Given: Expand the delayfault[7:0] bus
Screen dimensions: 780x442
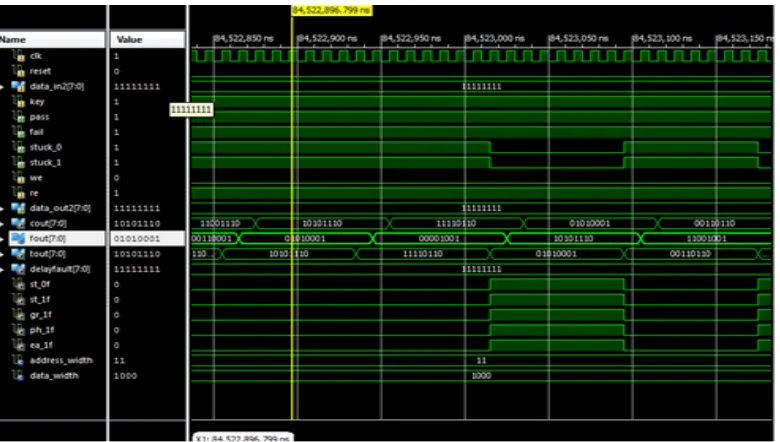Looking at the screenshot, I should click(x=2, y=269).
